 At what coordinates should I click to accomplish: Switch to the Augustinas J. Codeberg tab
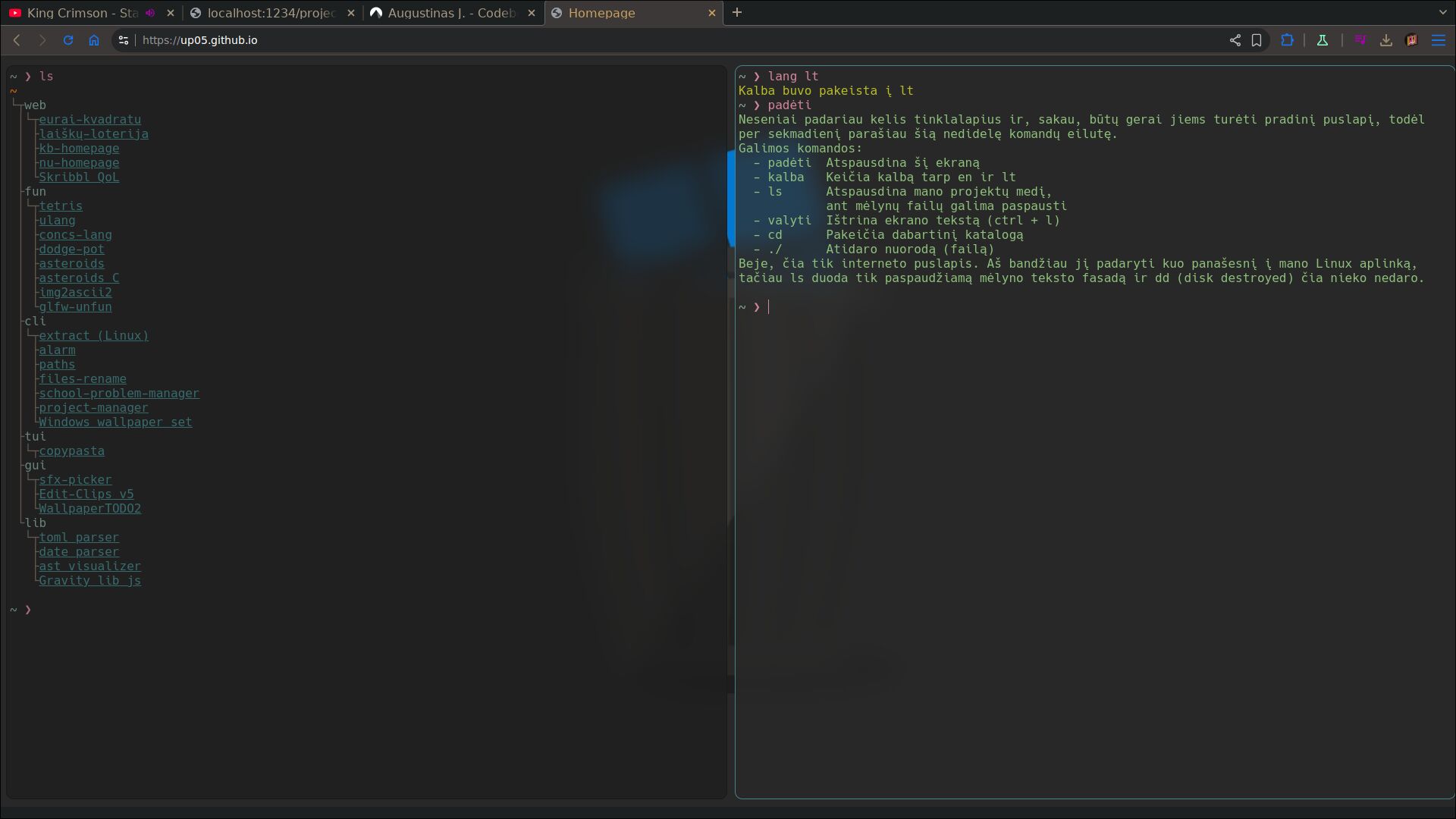coord(451,13)
